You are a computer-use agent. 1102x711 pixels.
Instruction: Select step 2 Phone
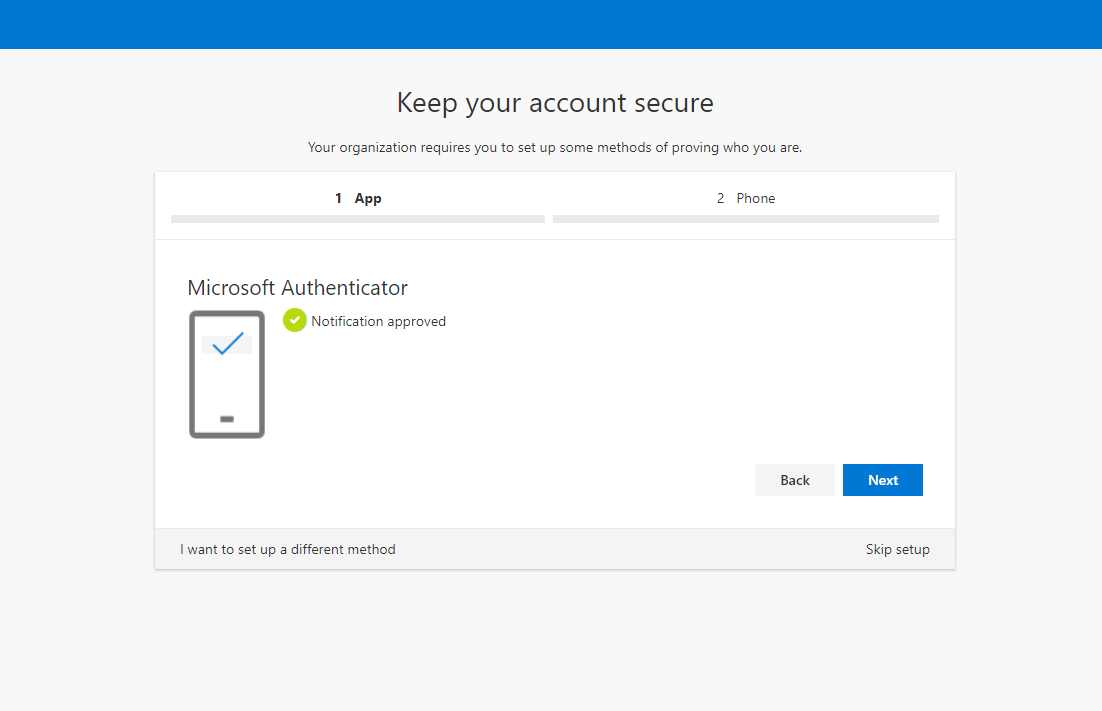(746, 198)
